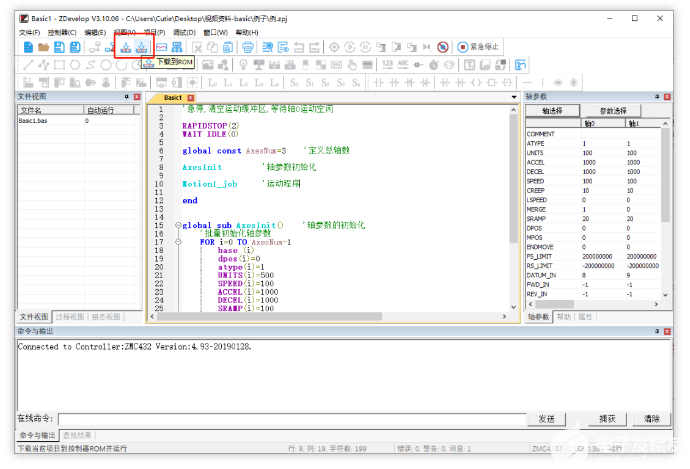Open the 文件(F) menu
The height and width of the screenshot is (469, 690).
[x=30, y=32]
